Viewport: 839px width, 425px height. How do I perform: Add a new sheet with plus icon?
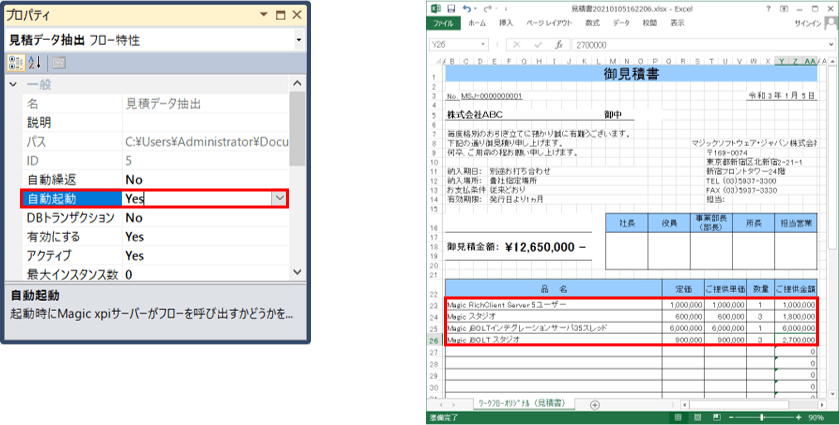596,404
